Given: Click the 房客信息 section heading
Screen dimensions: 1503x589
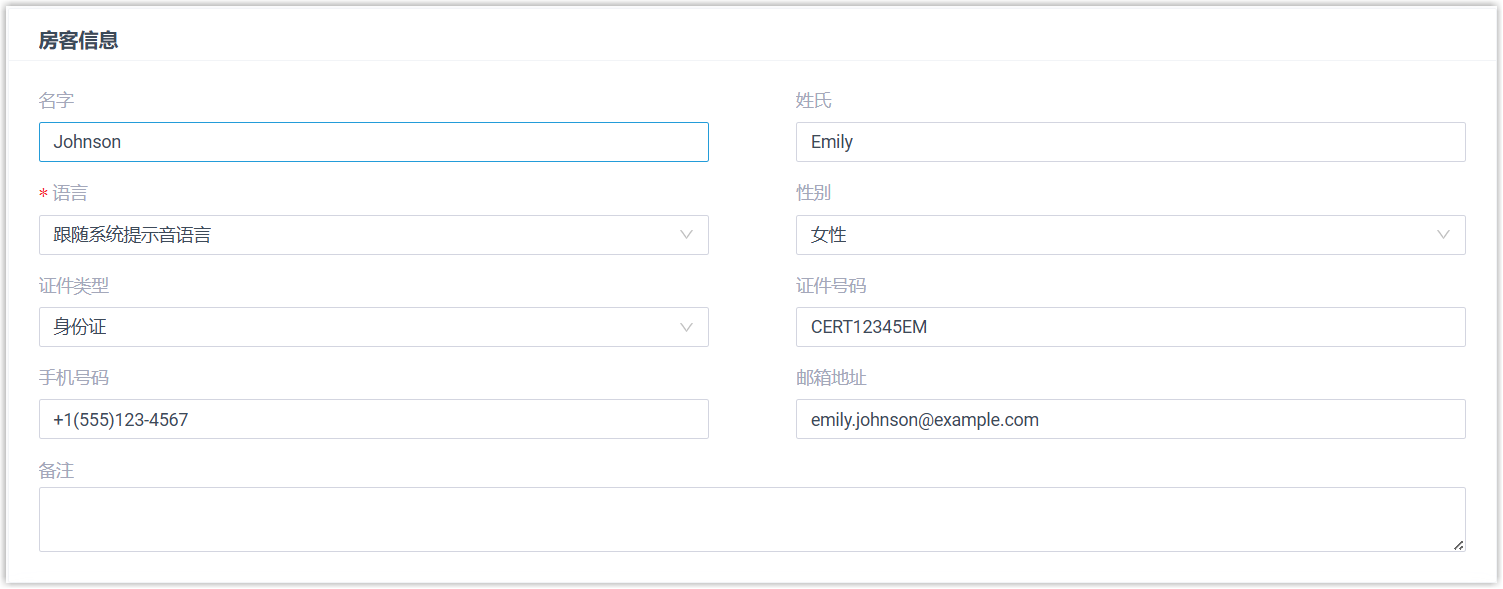Looking at the screenshot, I should coord(78,41).
